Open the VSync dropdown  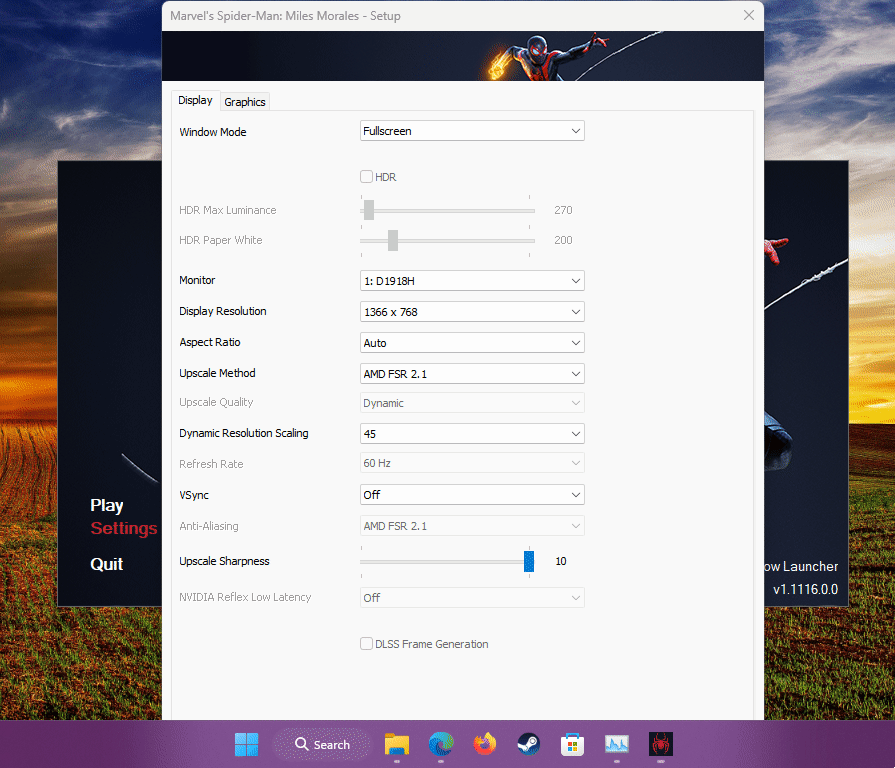click(x=472, y=495)
